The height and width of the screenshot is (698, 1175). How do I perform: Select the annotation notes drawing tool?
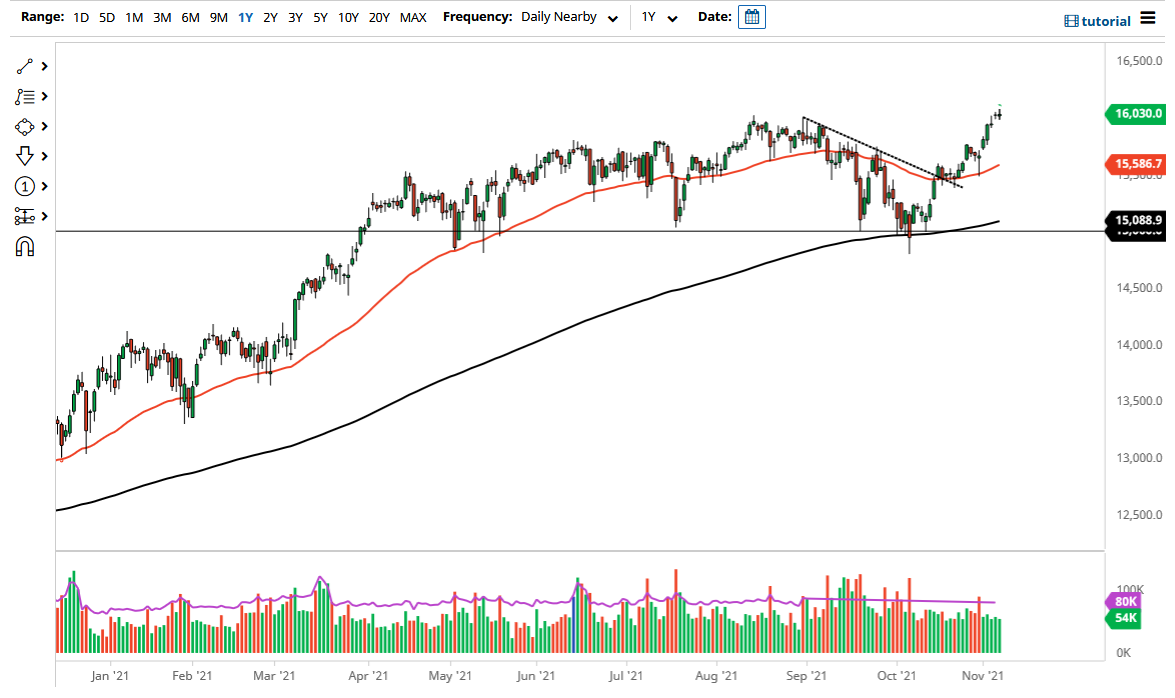tap(26, 96)
